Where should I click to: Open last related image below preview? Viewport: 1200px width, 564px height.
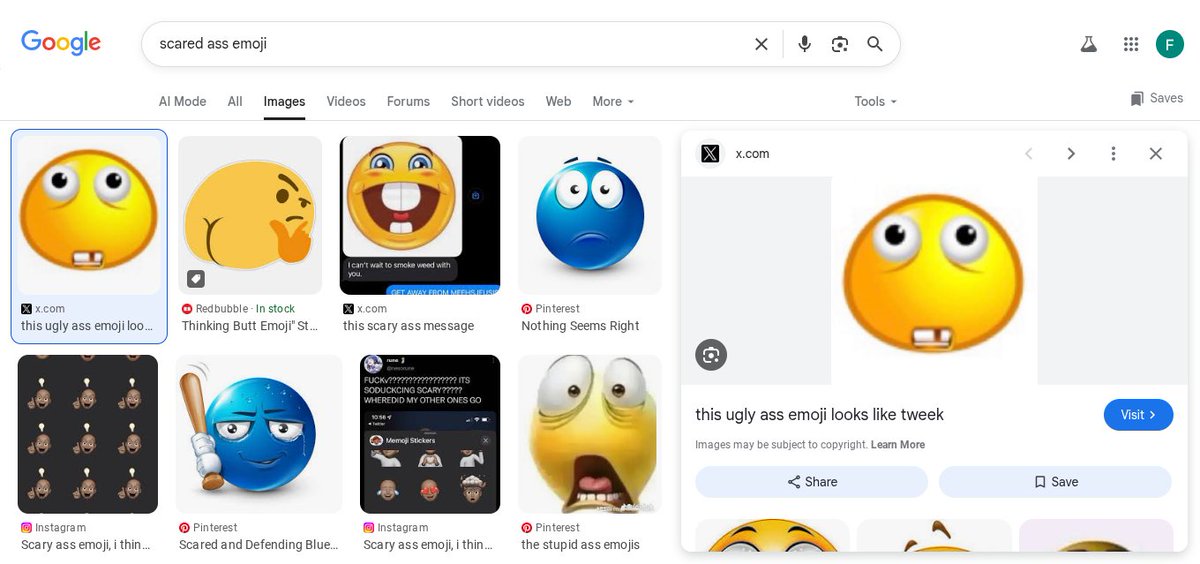click(1096, 536)
